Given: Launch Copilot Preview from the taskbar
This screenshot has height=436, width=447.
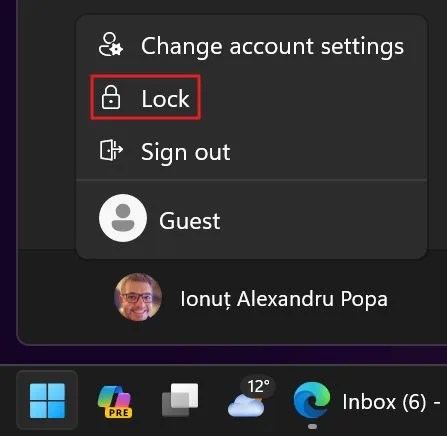Looking at the screenshot, I should coord(115,401).
